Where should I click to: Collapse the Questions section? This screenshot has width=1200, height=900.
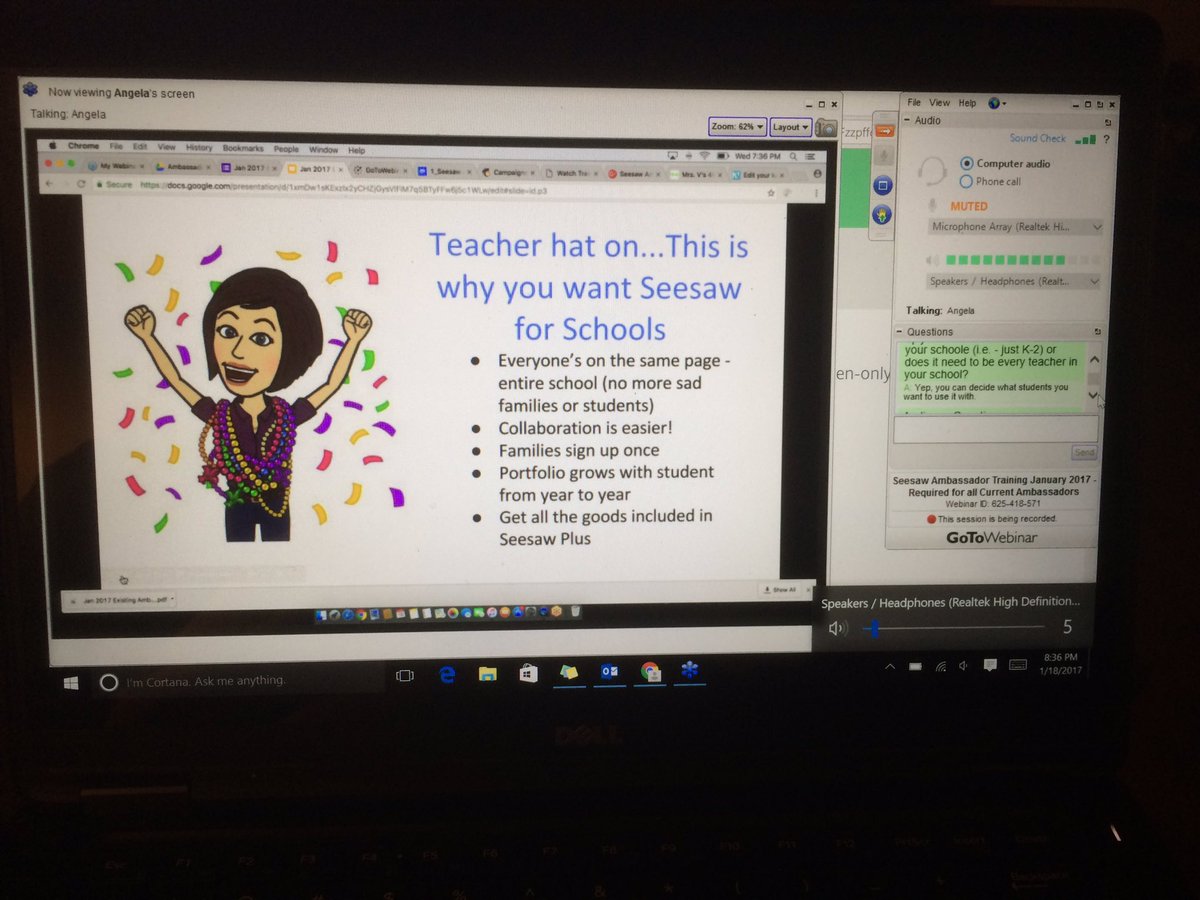click(x=899, y=331)
